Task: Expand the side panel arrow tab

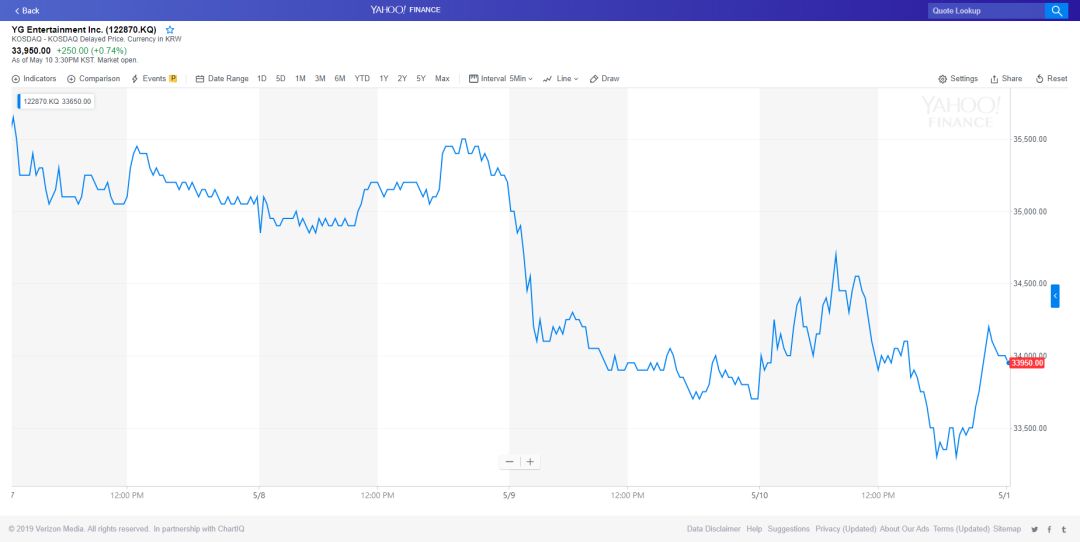Action: [1055, 296]
